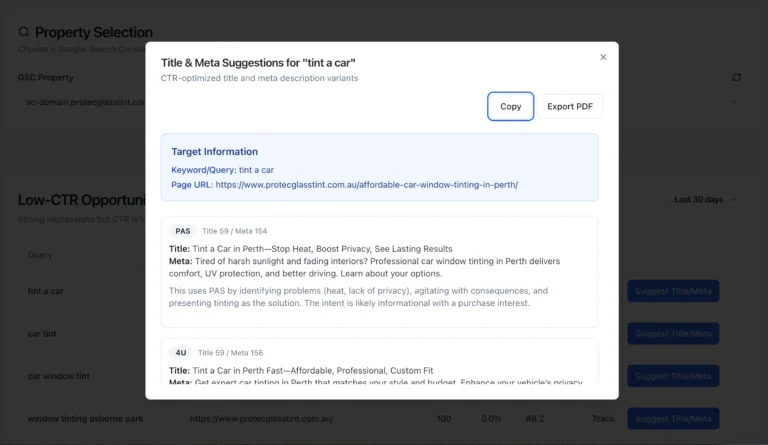The image size is (768, 445).
Task: Click Track in the window tinting osborne park row
Action: tap(603, 418)
